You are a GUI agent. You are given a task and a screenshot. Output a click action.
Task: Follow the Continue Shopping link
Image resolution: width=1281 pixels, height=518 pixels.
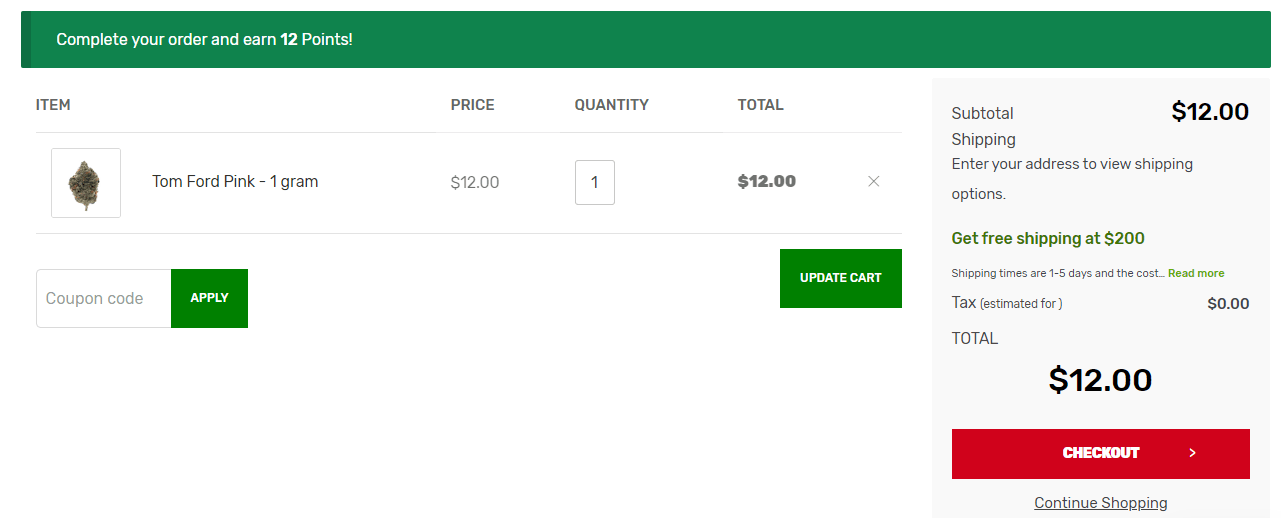[x=1101, y=503]
